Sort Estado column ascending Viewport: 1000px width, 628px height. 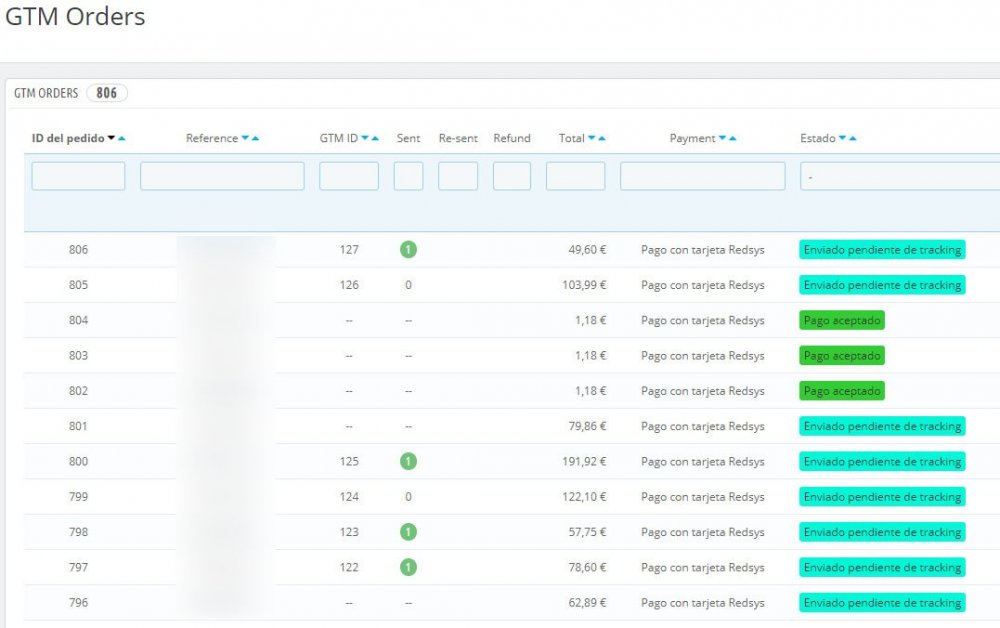(x=853, y=139)
